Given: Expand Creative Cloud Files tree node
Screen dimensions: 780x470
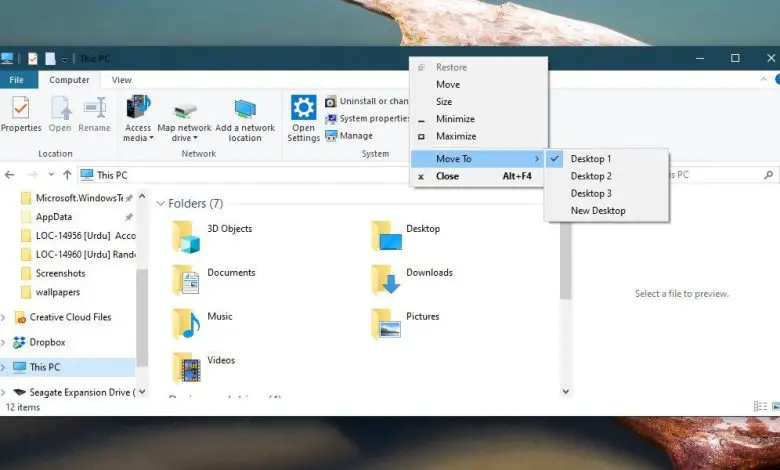Looking at the screenshot, I should (3, 317).
